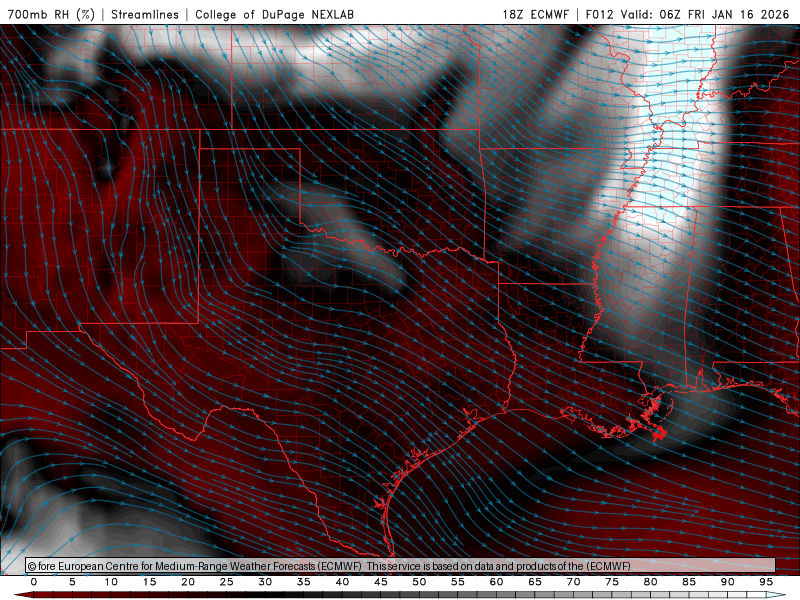
Task: Click the ECMWF copyright notice banner
Action: pos(401,566)
